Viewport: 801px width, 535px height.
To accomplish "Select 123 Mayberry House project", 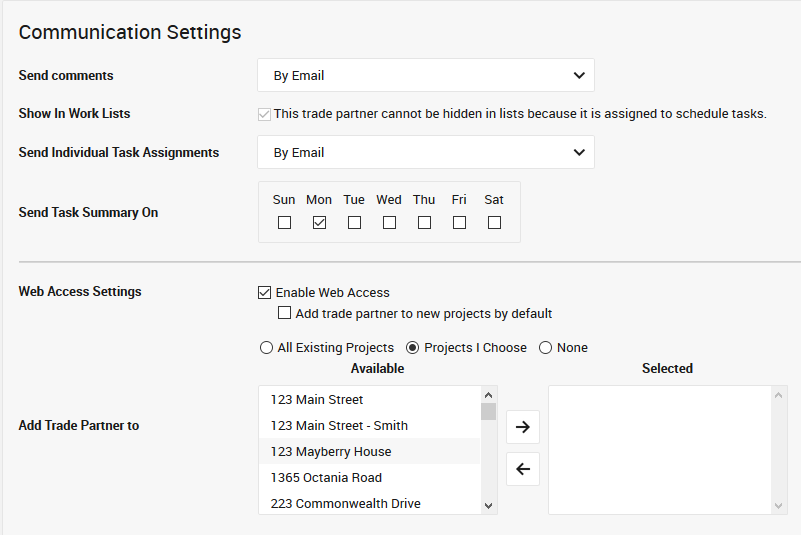I will coord(330,452).
